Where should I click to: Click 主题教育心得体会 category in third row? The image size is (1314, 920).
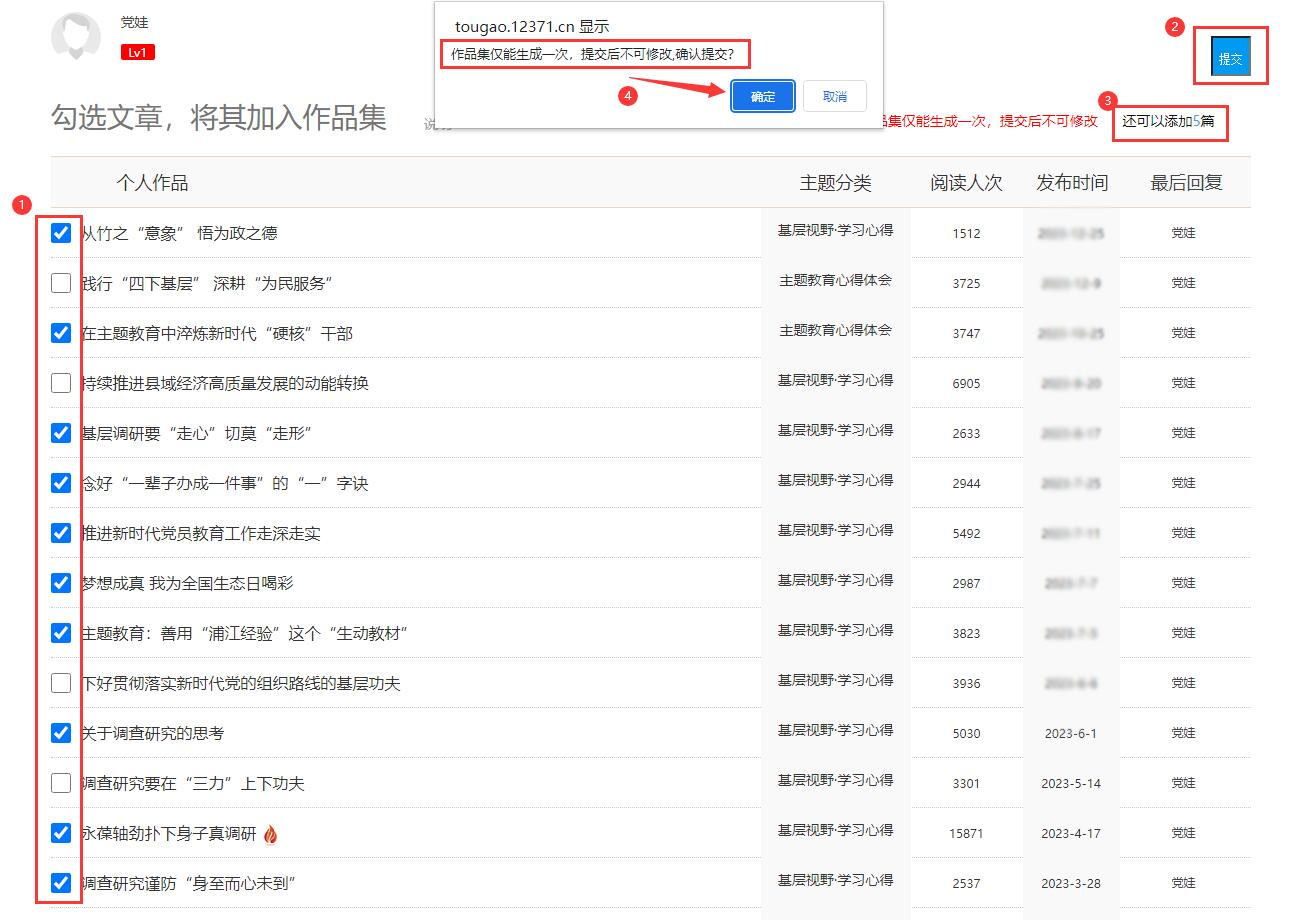click(835, 330)
